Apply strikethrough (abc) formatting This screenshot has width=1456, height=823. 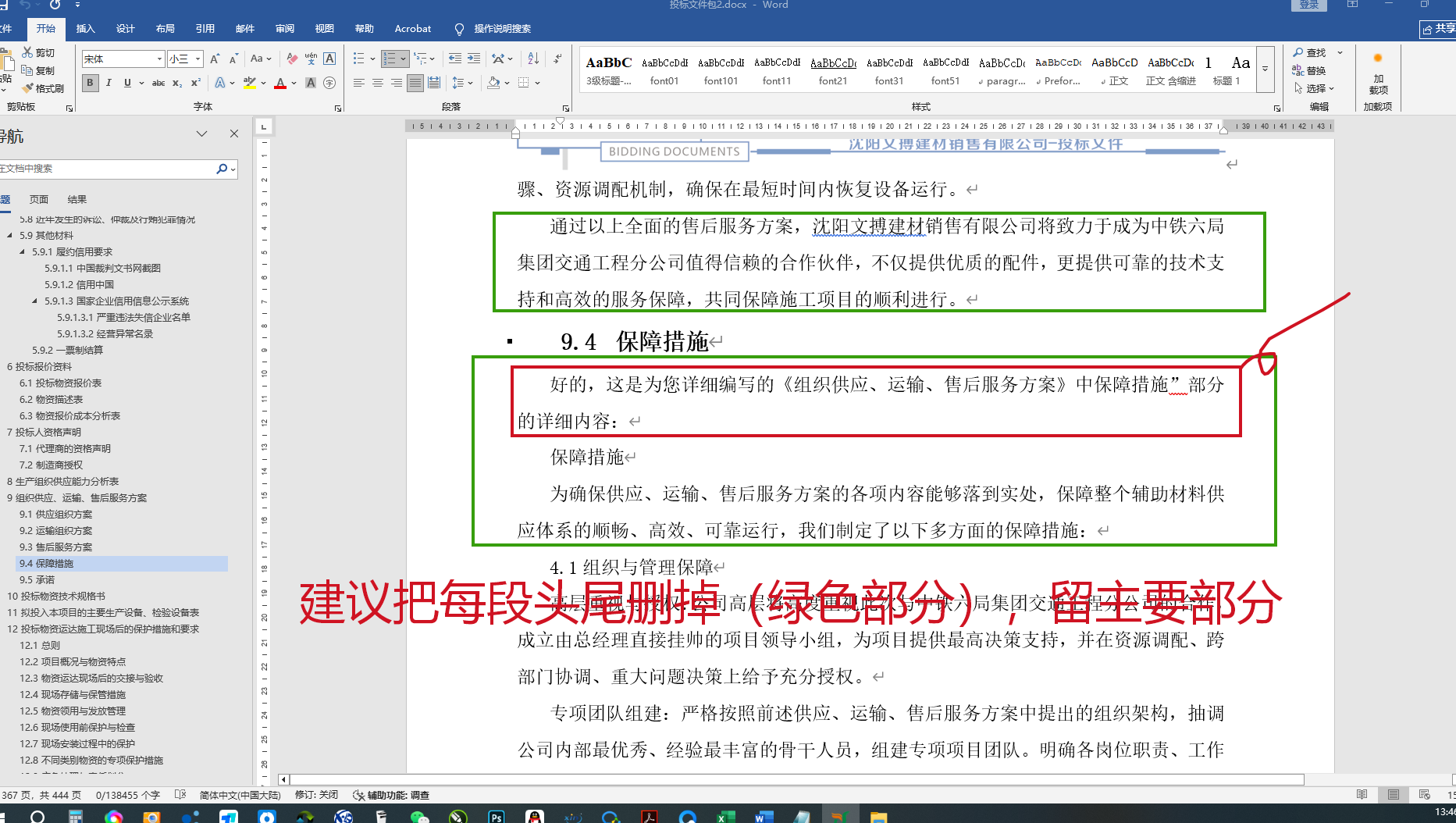click(158, 83)
